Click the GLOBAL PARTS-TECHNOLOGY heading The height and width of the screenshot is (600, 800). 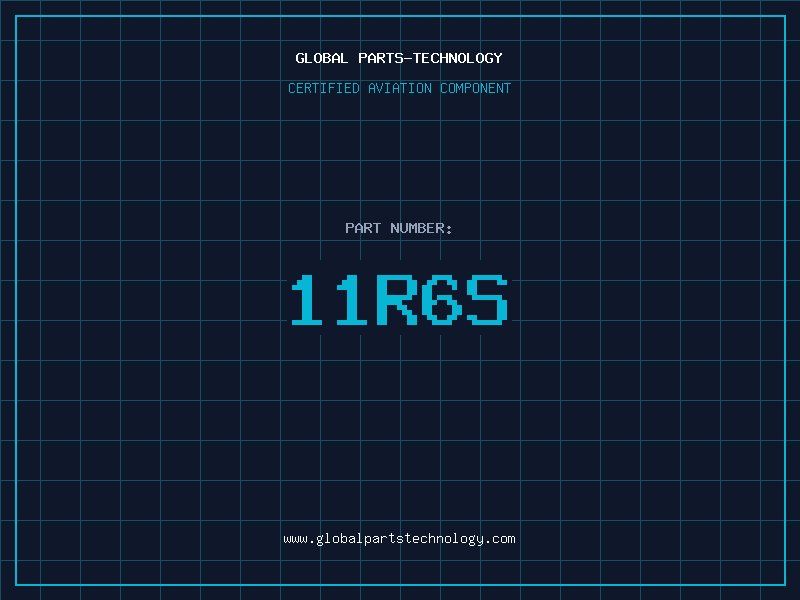pyautogui.click(x=399, y=58)
